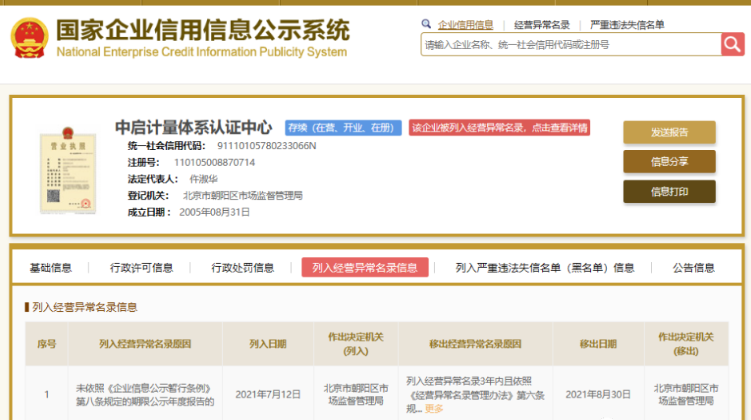Screen dimensions: 751x420
Task: Click the 移出日期 column header
Action: click(598, 344)
